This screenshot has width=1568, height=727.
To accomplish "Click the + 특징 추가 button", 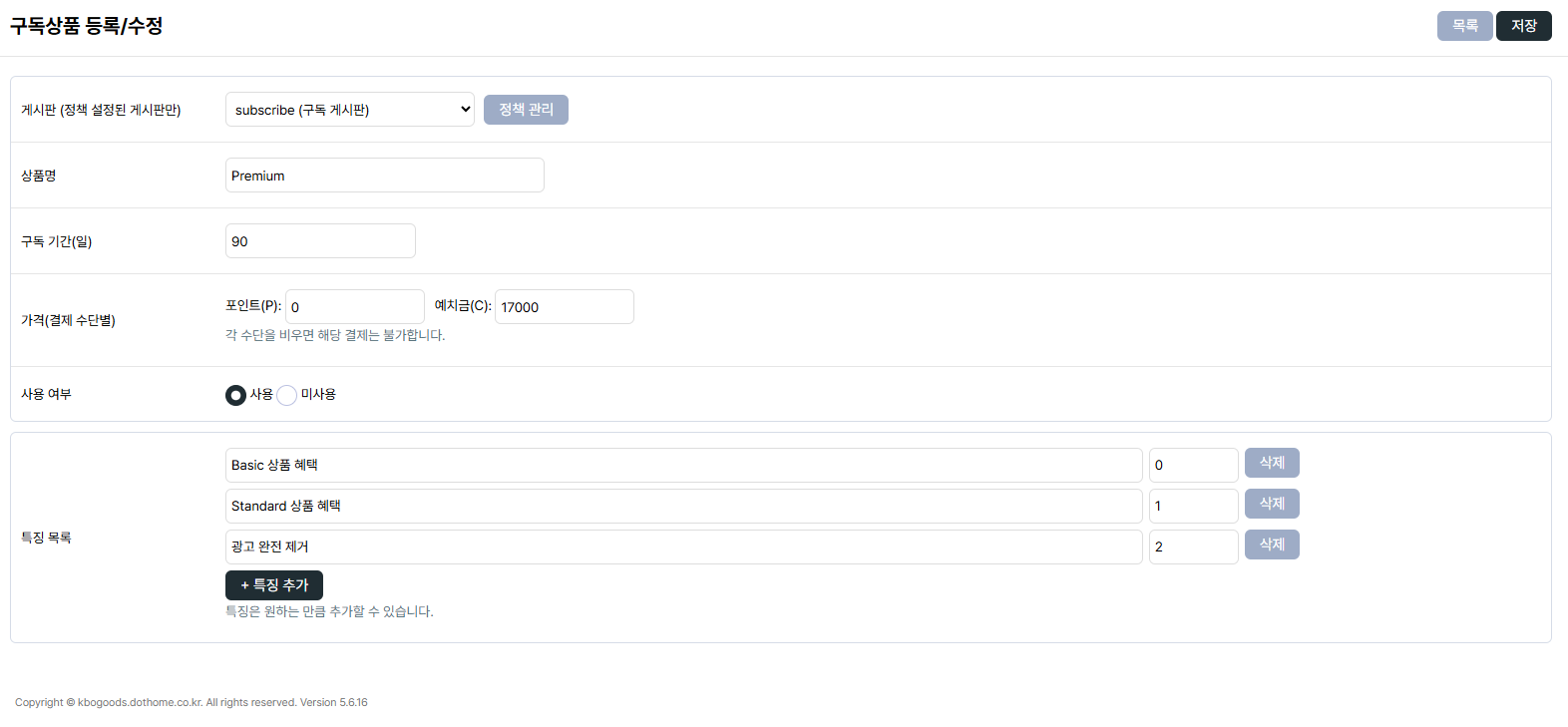I will [x=274, y=585].
